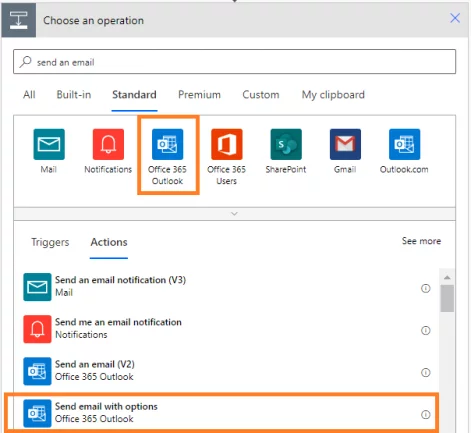
Task: Select the Mail connector icon
Action: (49, 144)
